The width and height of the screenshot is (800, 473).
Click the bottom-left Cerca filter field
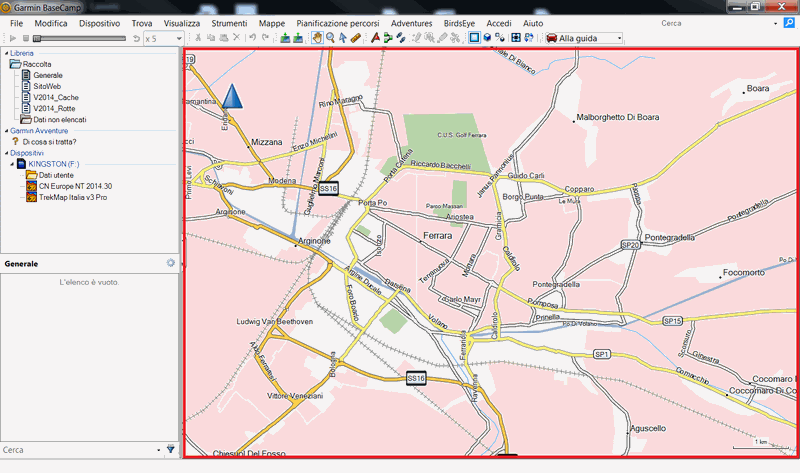point(79,450)
